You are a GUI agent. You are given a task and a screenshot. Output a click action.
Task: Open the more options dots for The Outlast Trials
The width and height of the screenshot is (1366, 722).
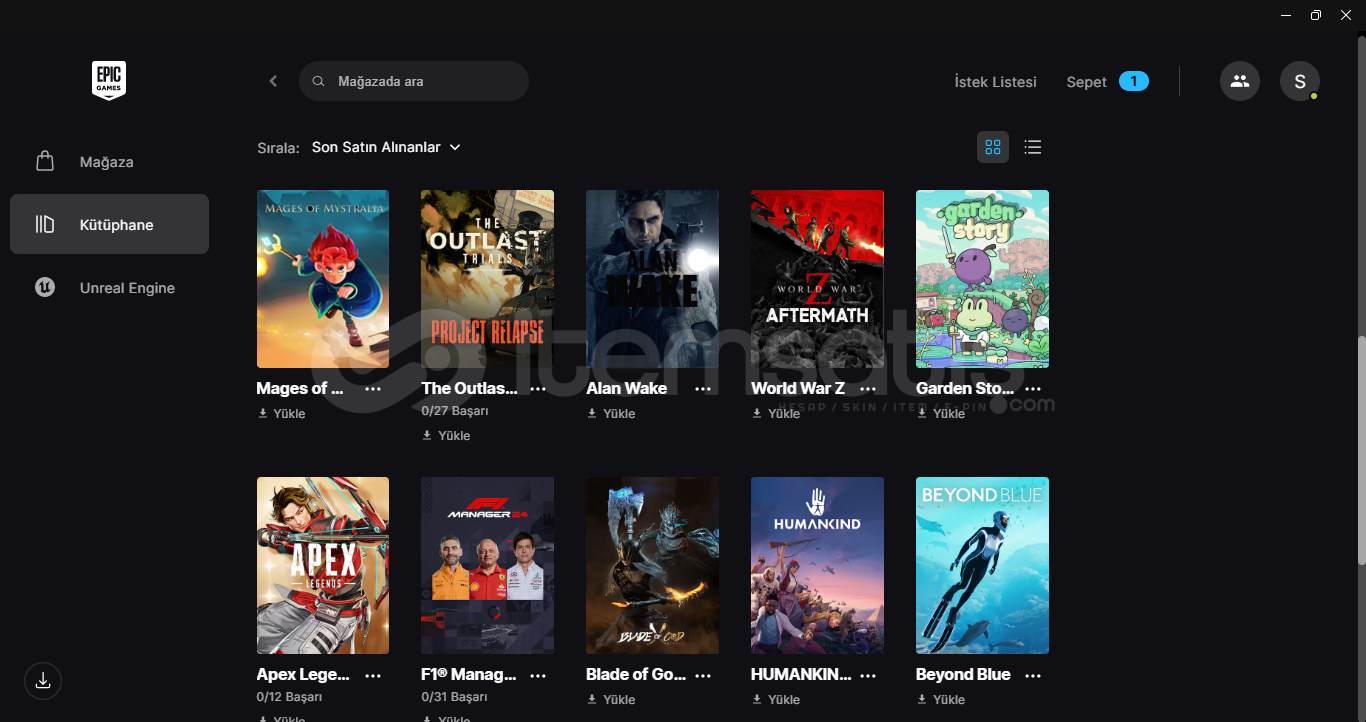click(x=538, y=389)
